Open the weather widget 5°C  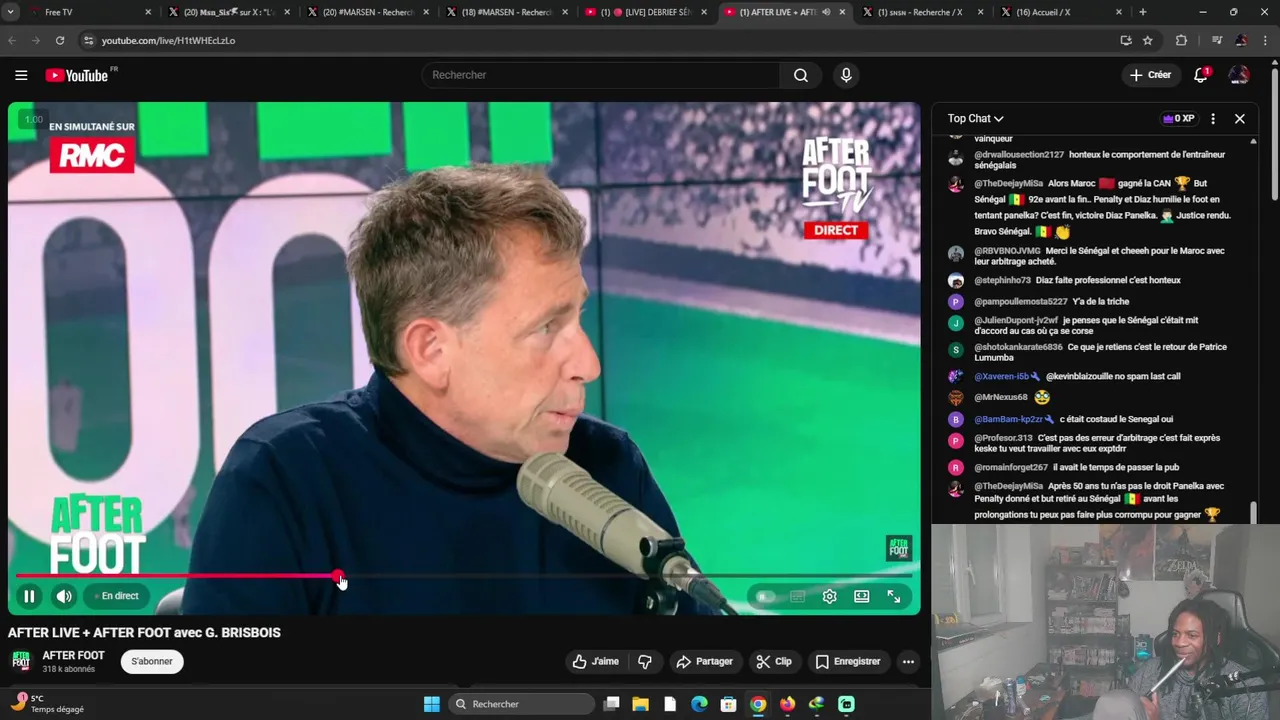[x=48, y=704]
